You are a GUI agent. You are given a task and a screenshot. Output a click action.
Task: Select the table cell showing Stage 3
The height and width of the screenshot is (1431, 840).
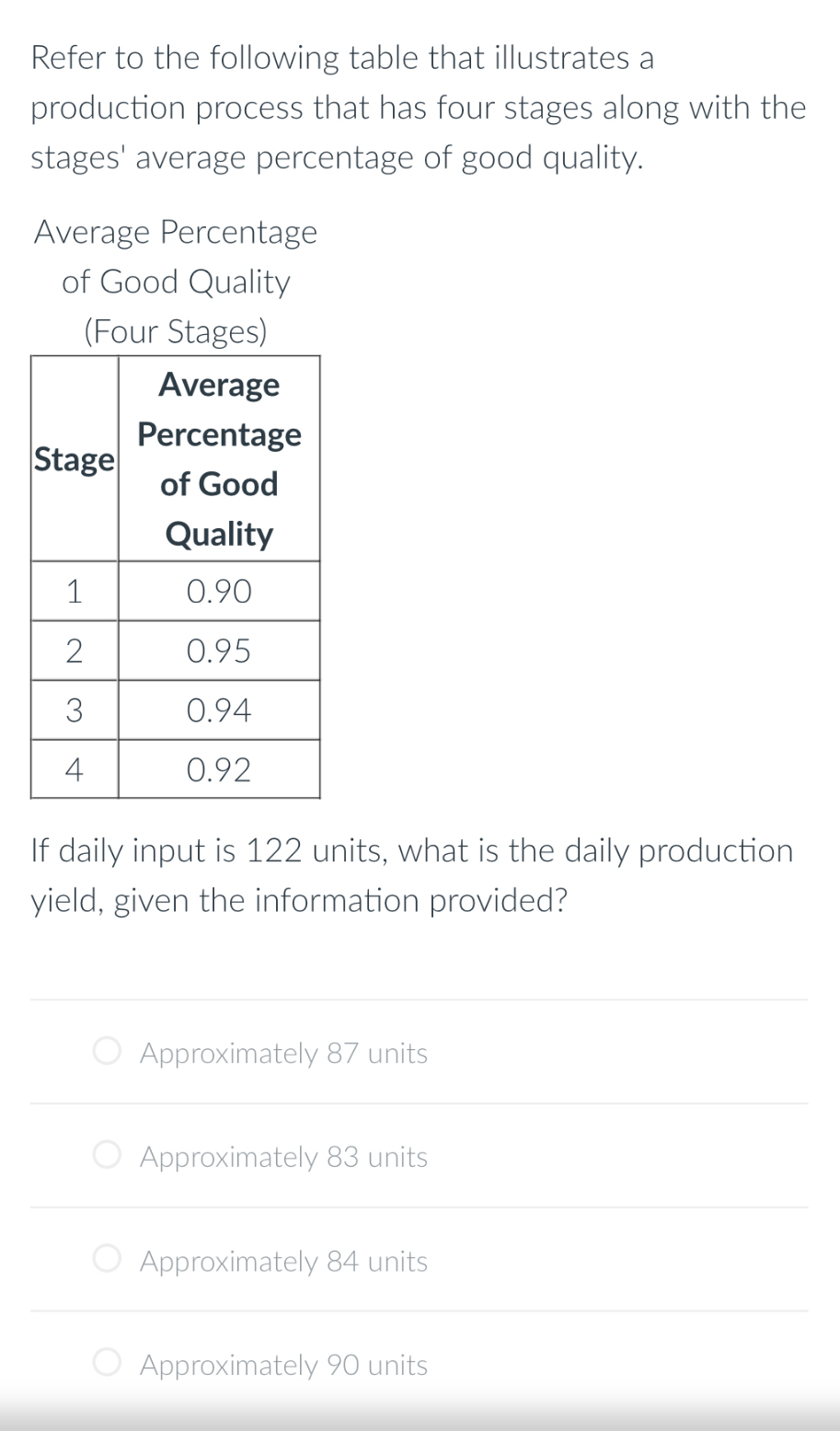tap(75, 710)
